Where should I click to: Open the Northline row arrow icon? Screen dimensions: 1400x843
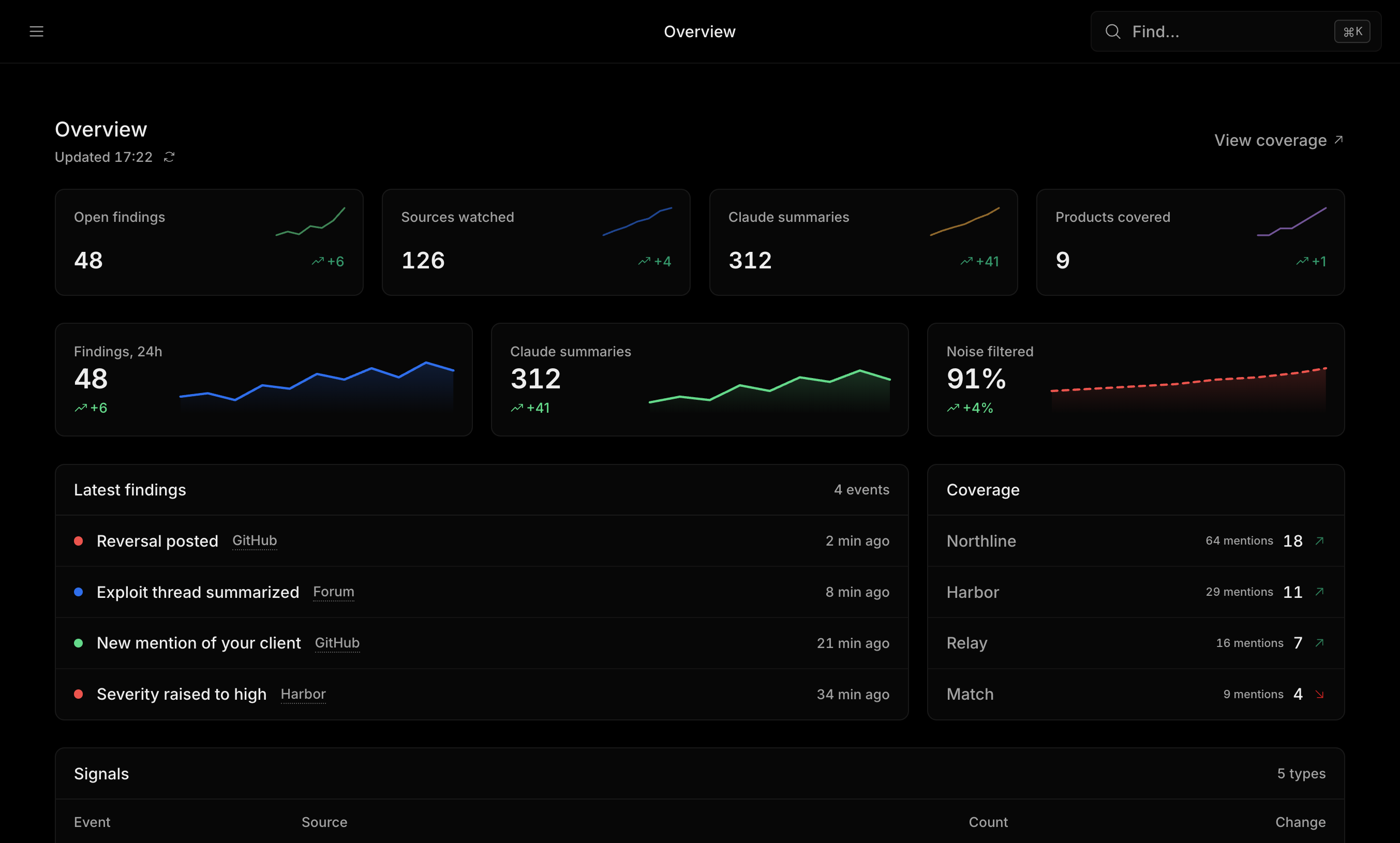[x=1319, y=541]
